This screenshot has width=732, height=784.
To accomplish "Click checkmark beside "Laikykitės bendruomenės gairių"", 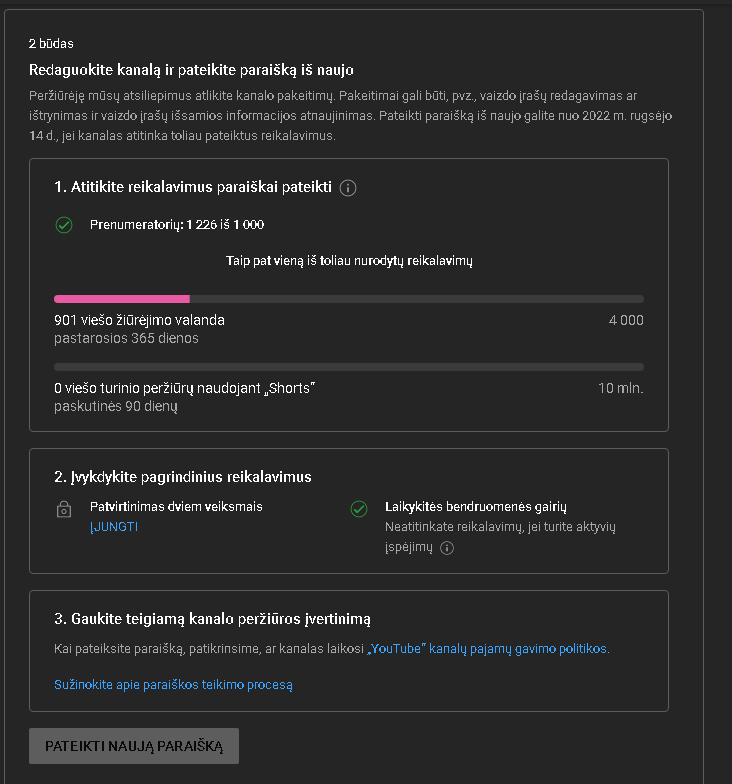I will pyautogui.click(x=359, y=510).
